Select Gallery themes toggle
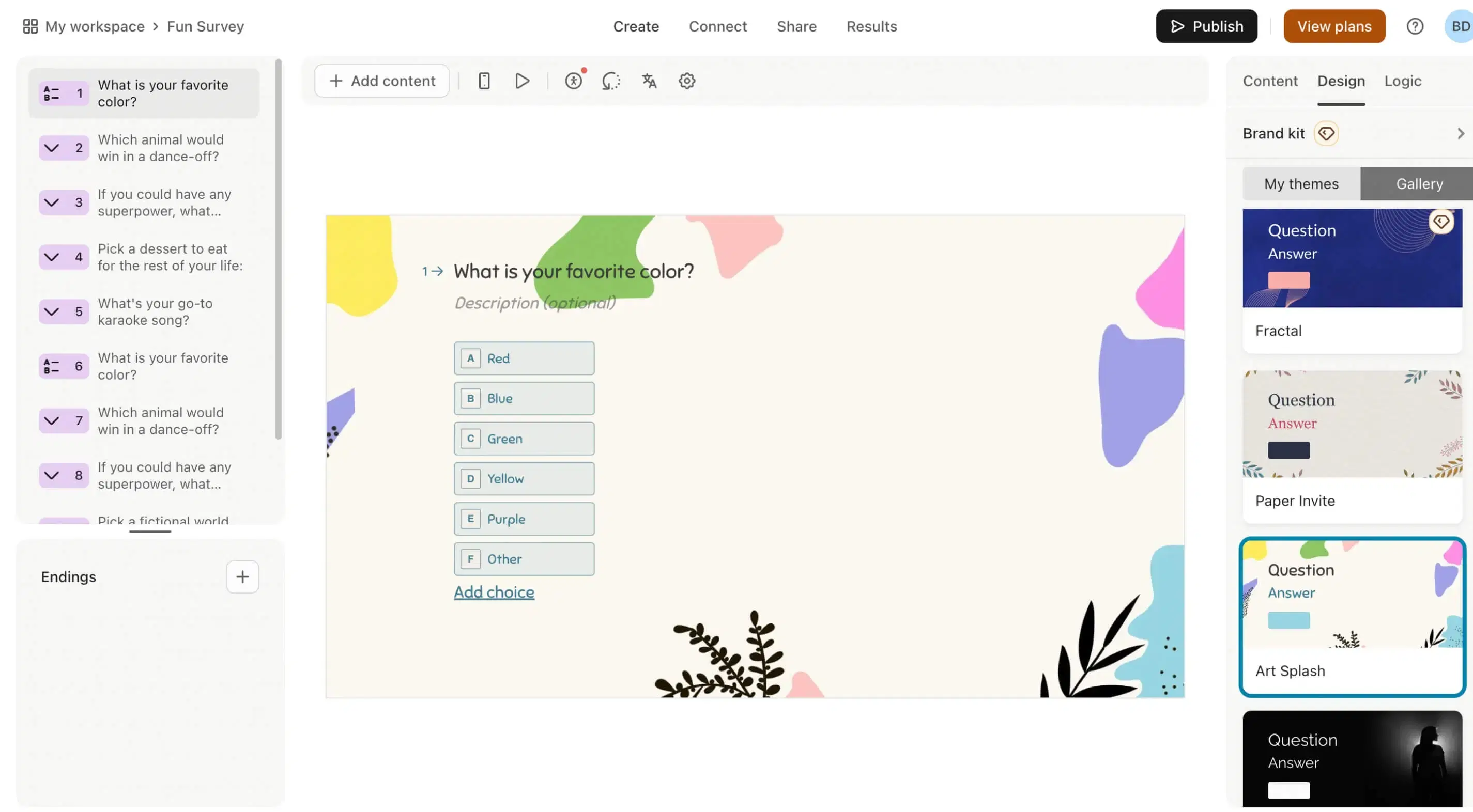1473x812 pixels. [1417, 184]
